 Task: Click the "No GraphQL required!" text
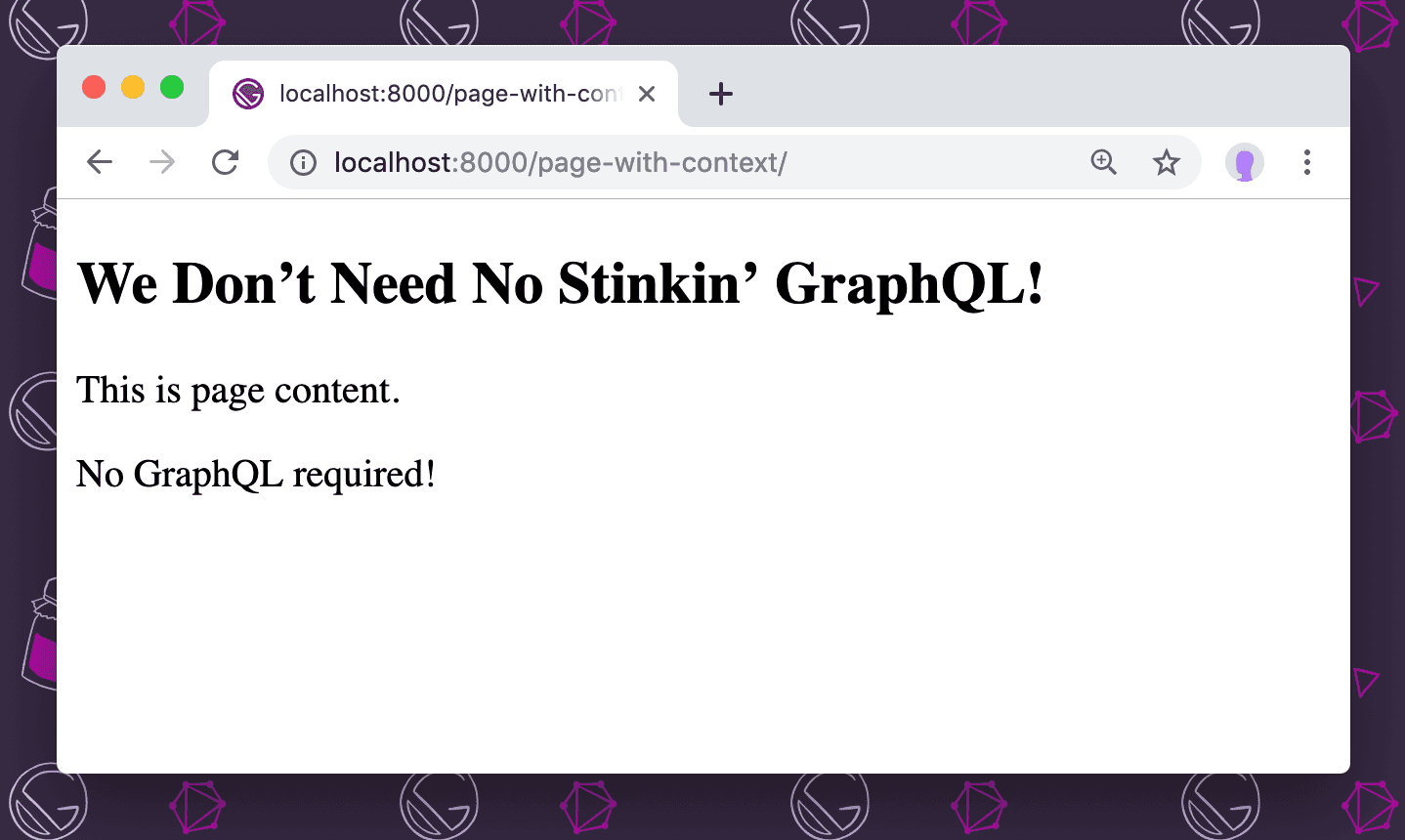coord(256,475)
